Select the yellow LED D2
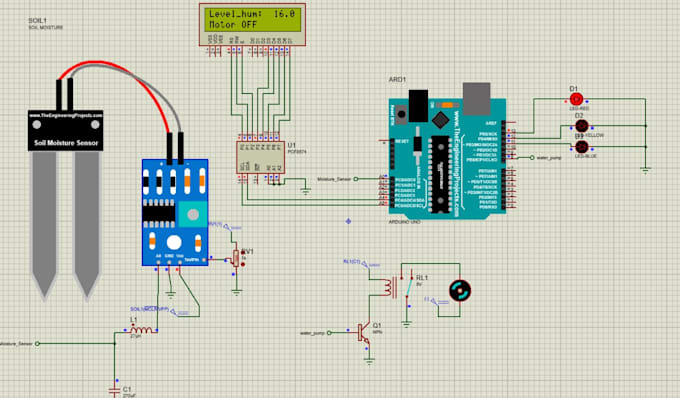The image size is (680, 398). click(581, 126)
